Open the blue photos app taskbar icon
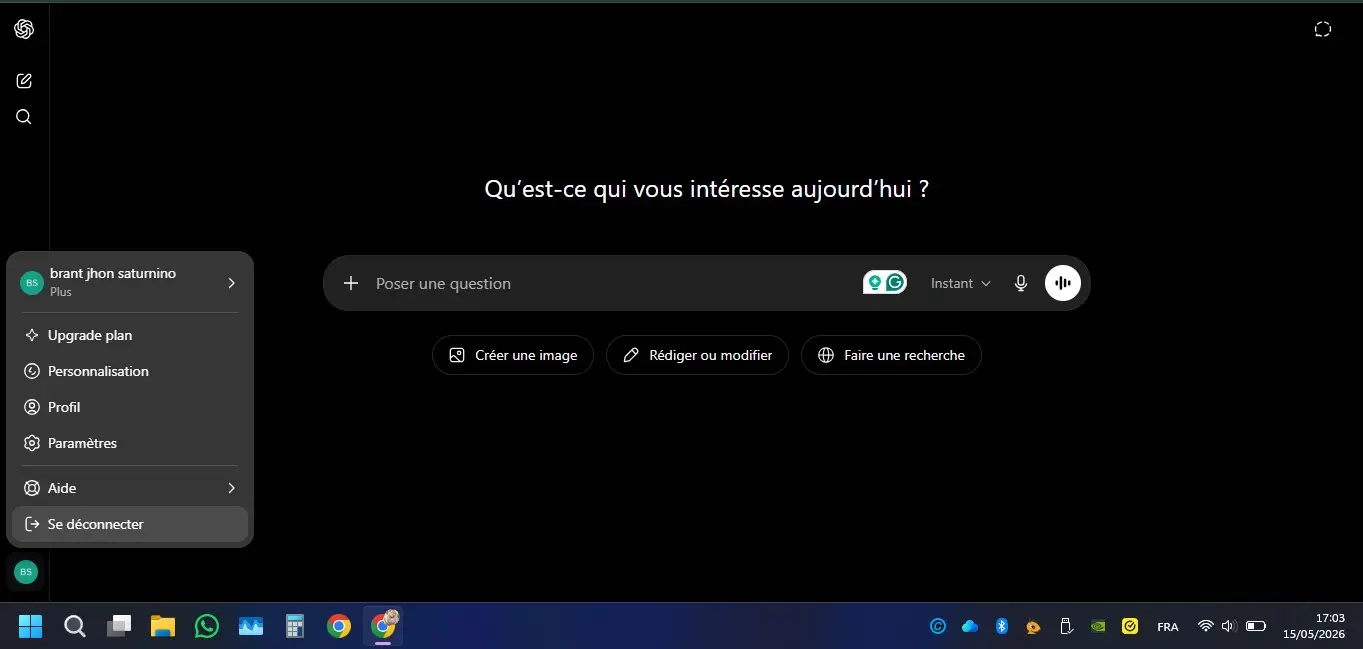1363x649 pixels. pos(251,626)
